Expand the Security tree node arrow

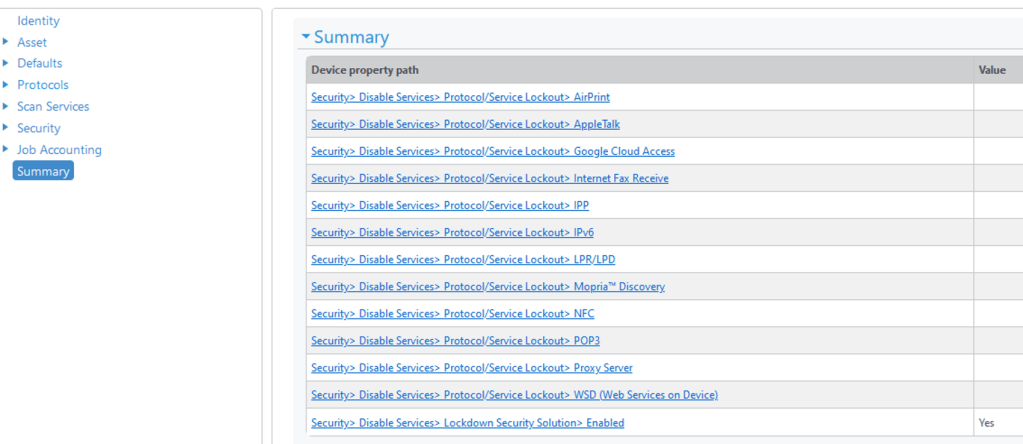coord(6,128)
